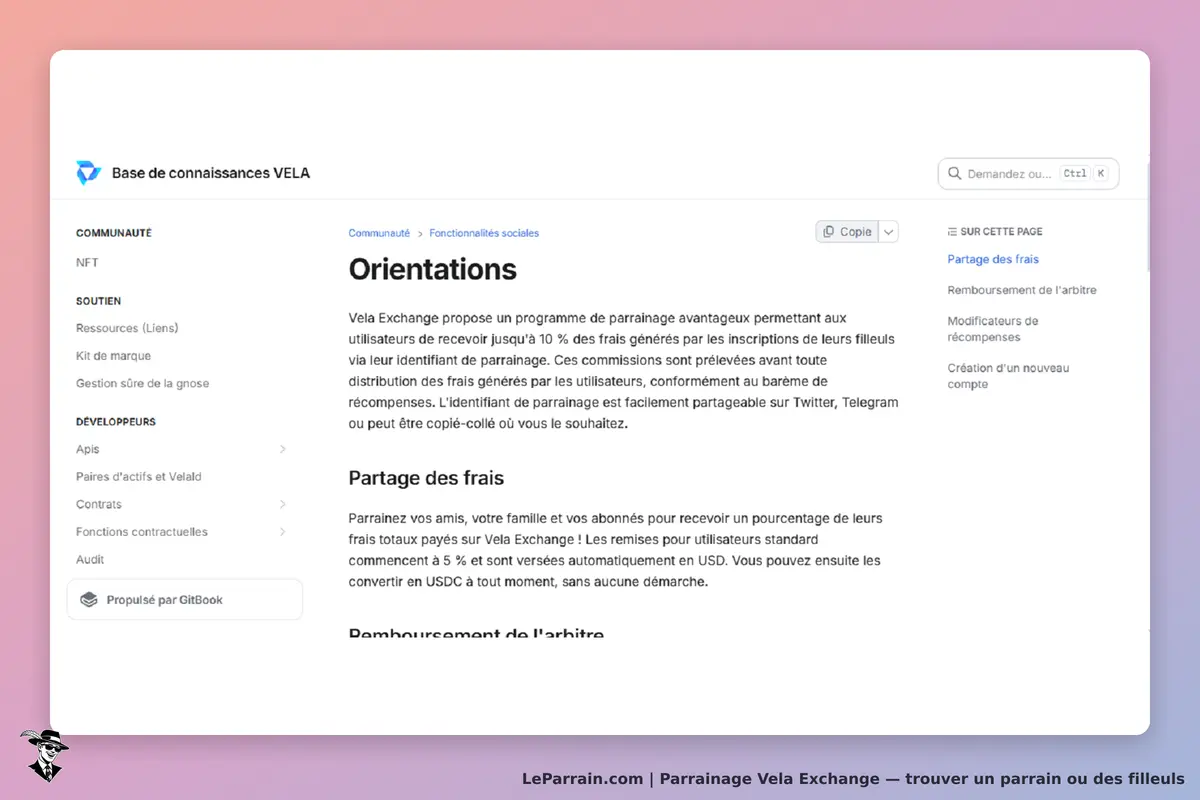Open Ressources (Liens) page

click(x=127, y=328)
